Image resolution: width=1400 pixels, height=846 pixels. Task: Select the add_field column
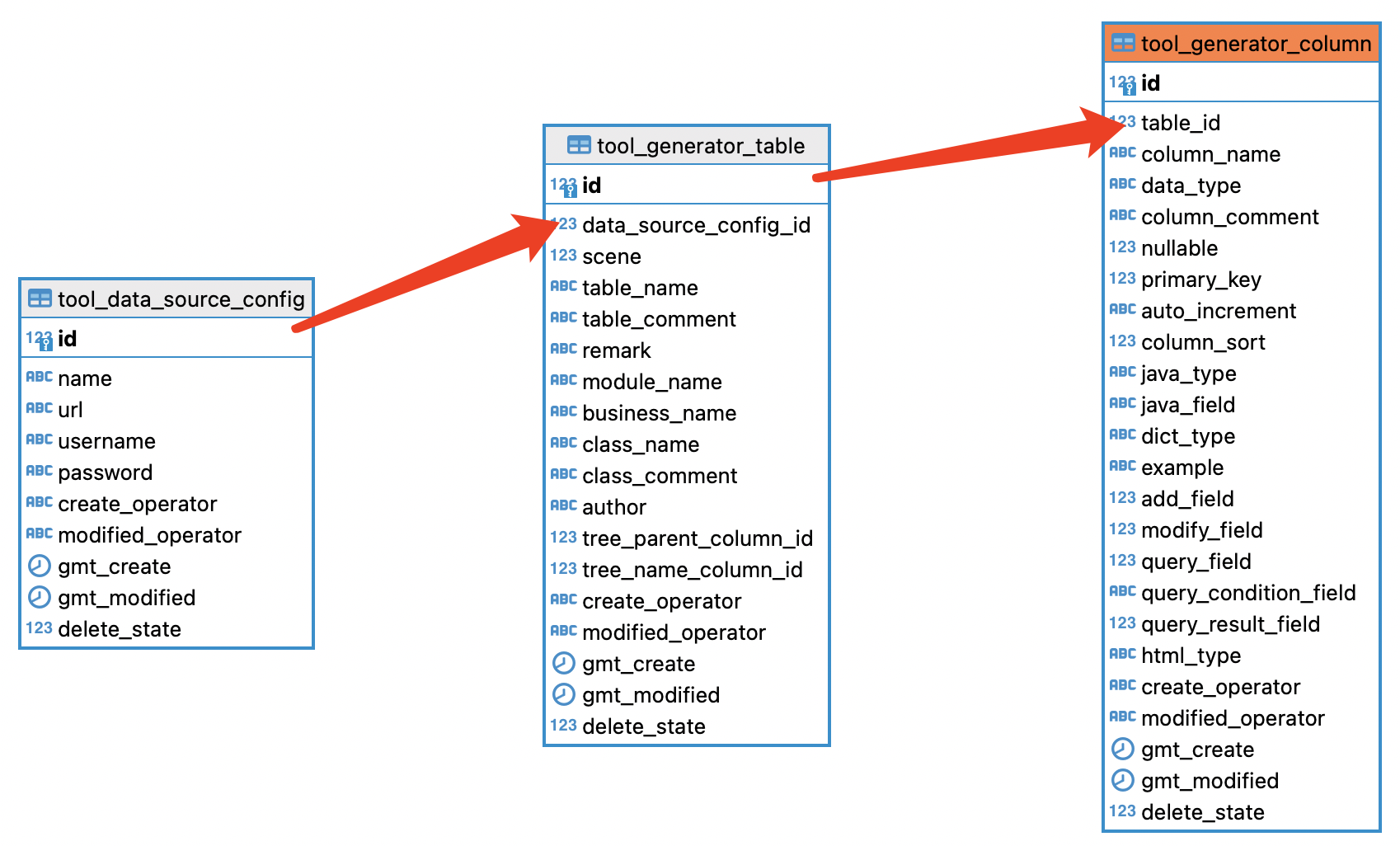1187,499
